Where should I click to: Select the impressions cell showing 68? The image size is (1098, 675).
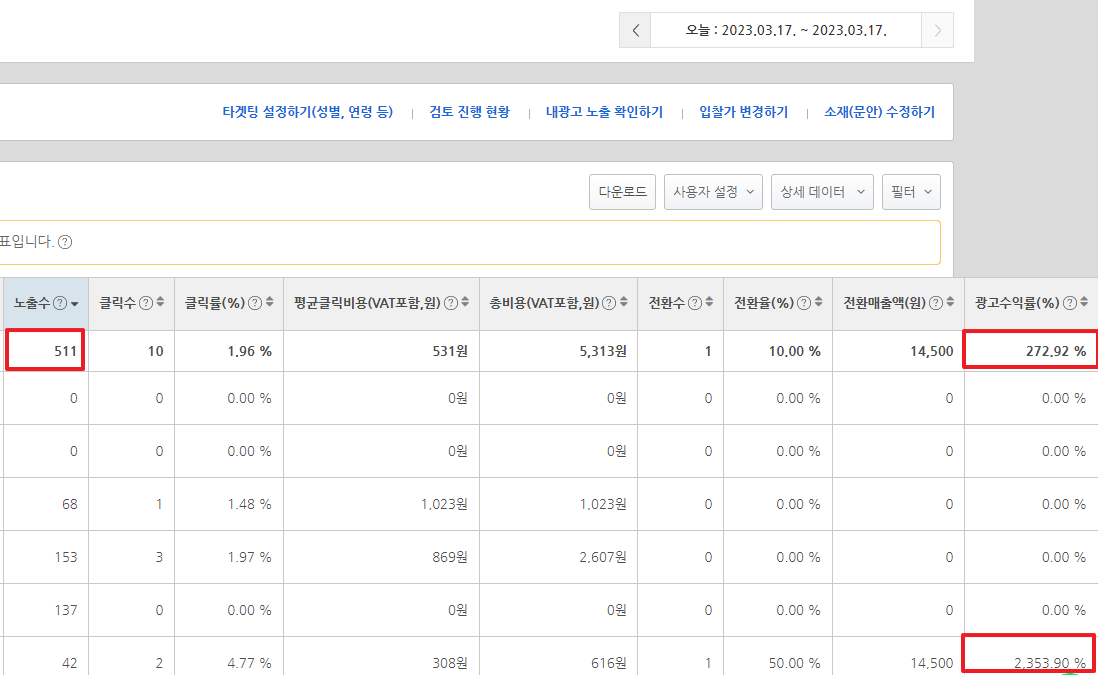point(69,504)
